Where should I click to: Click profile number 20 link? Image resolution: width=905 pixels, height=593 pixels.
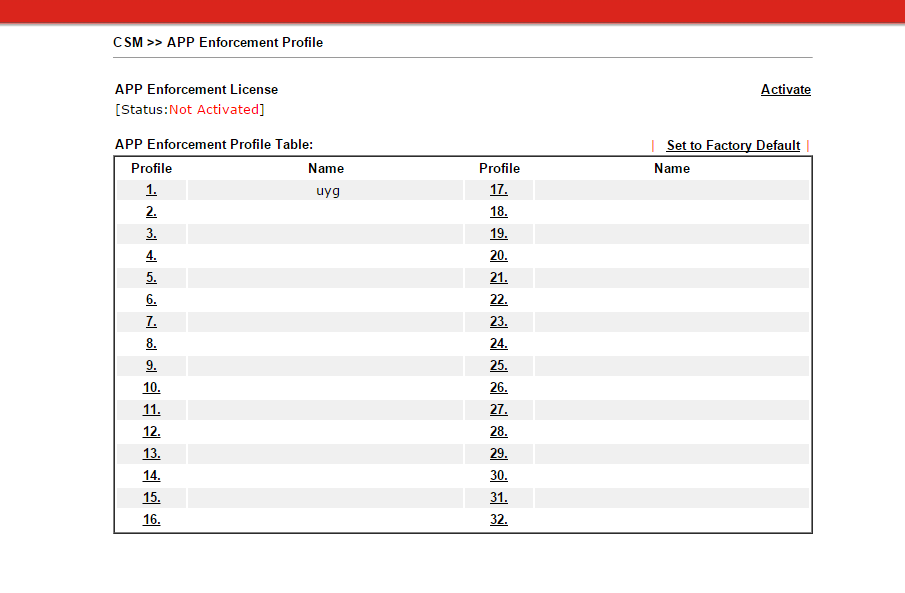(x=499, y=256)
